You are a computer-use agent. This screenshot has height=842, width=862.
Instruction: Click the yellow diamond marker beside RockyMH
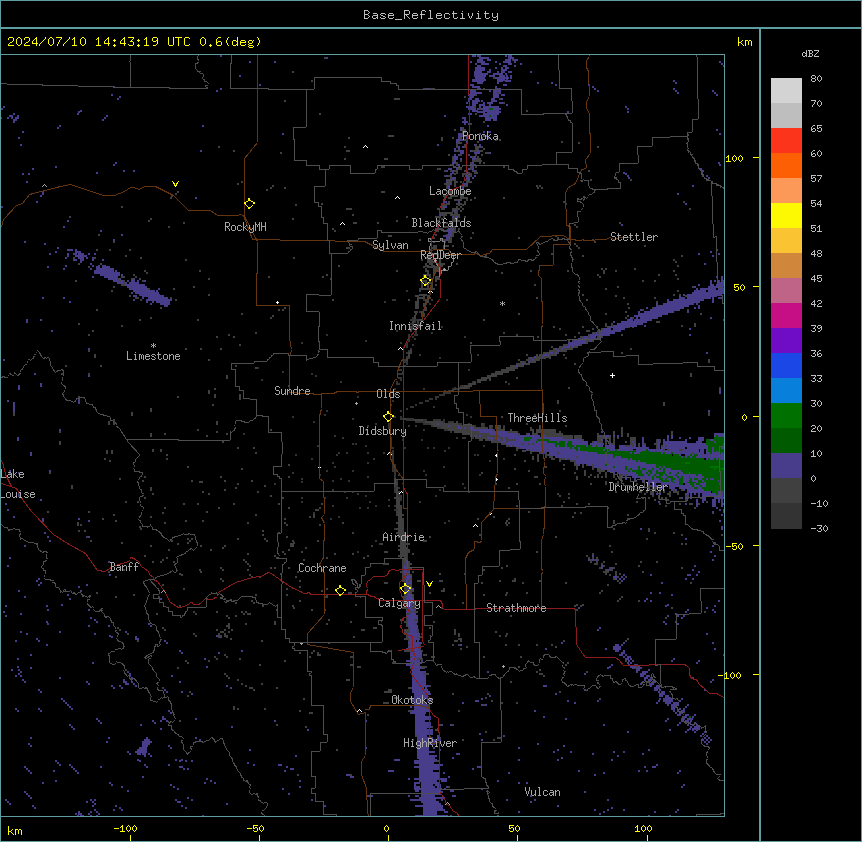[250, 204]
